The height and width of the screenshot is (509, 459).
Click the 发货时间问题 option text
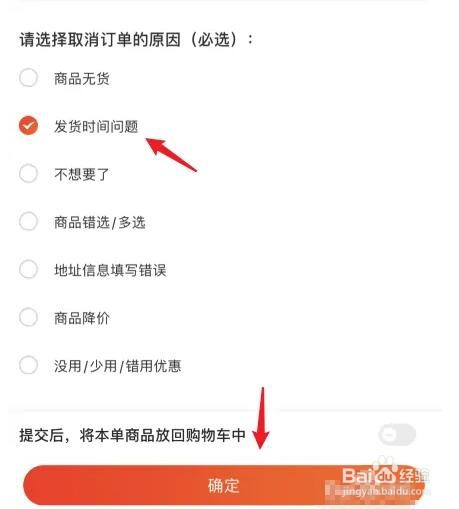click(96, 127)
